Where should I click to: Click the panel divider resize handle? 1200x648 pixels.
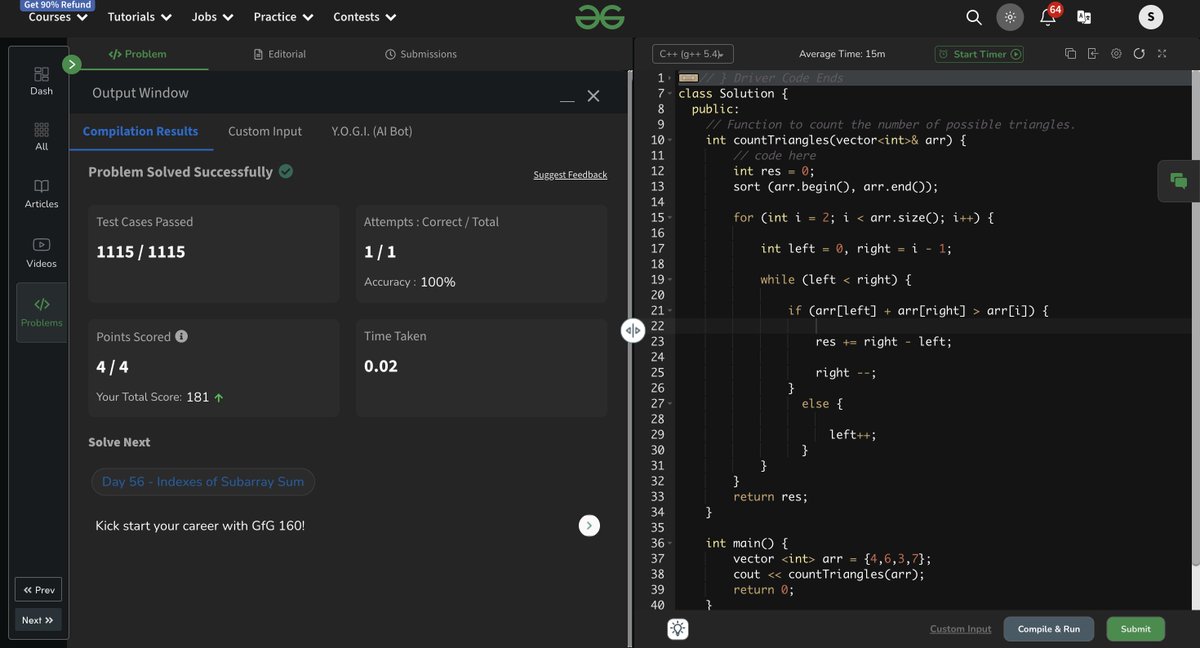632,331
